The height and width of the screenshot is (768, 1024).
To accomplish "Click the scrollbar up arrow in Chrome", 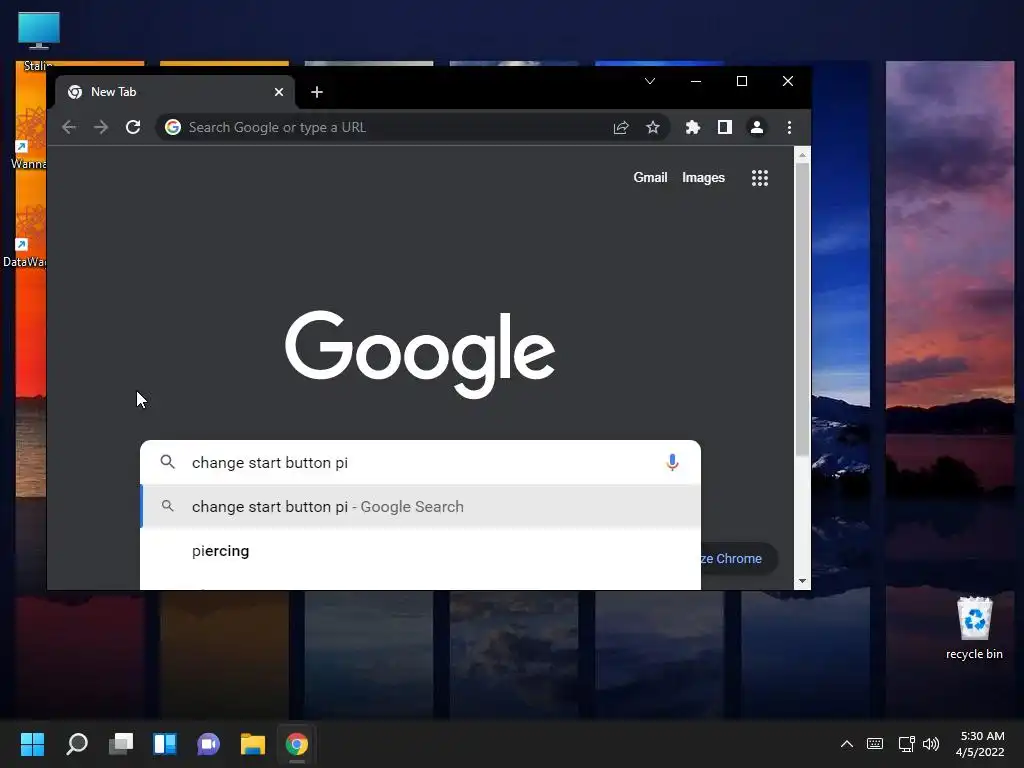I will click(802, 155).
